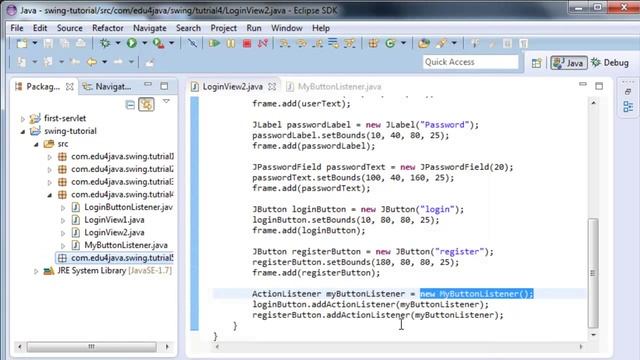The image size is (640, 360).
Task: Click the New file wizard icon
Action: [22, 43]
